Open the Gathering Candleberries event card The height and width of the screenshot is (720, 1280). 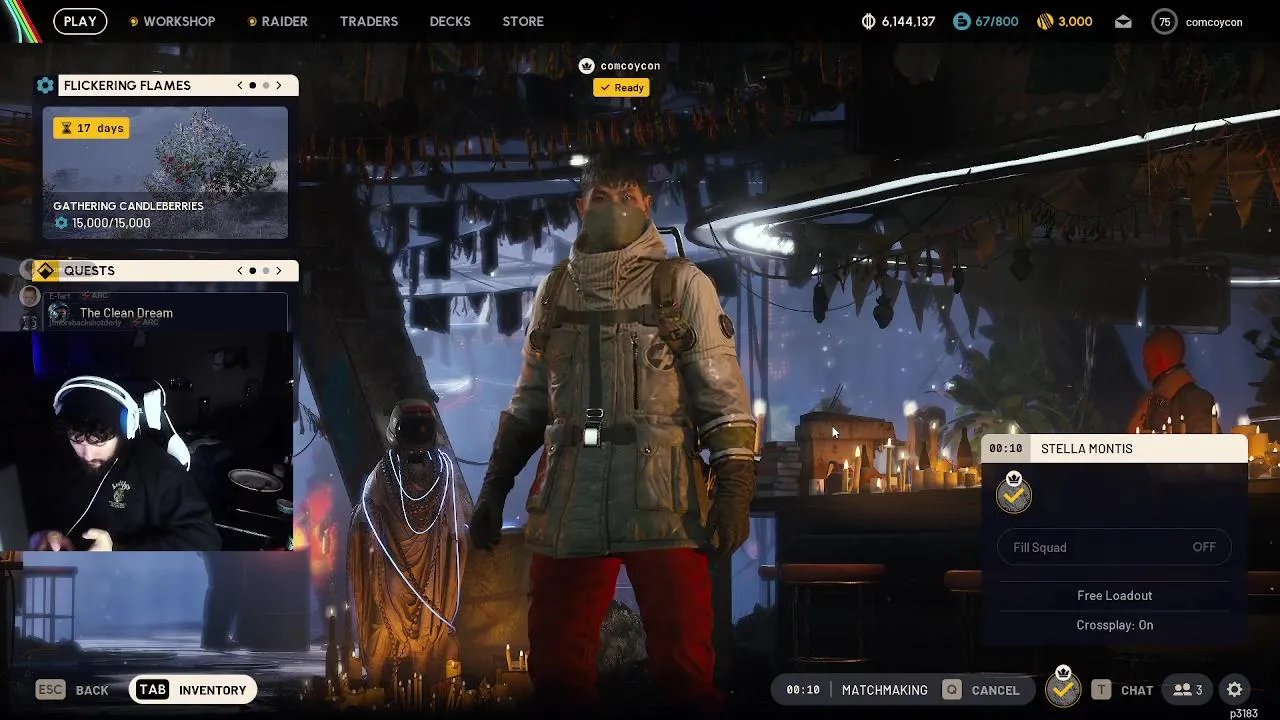165,173
